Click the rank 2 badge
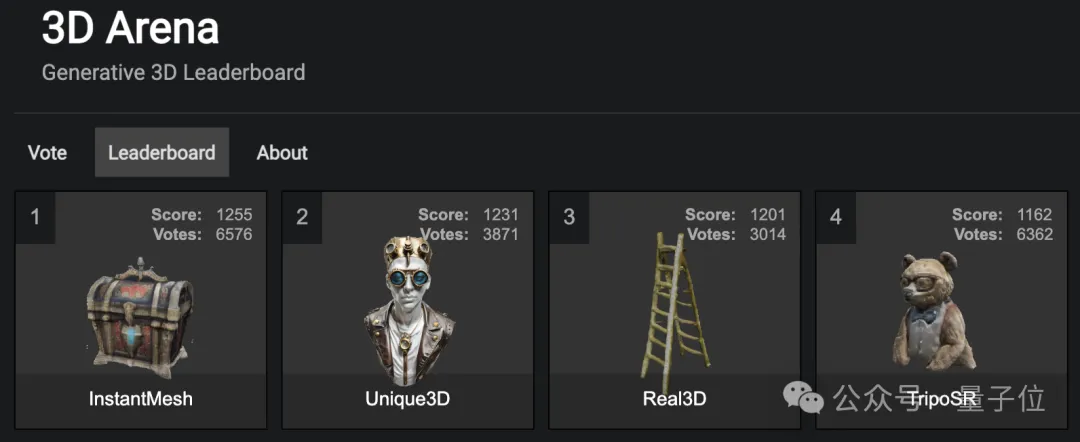The image size is (1080, 442). click(302, 218)
